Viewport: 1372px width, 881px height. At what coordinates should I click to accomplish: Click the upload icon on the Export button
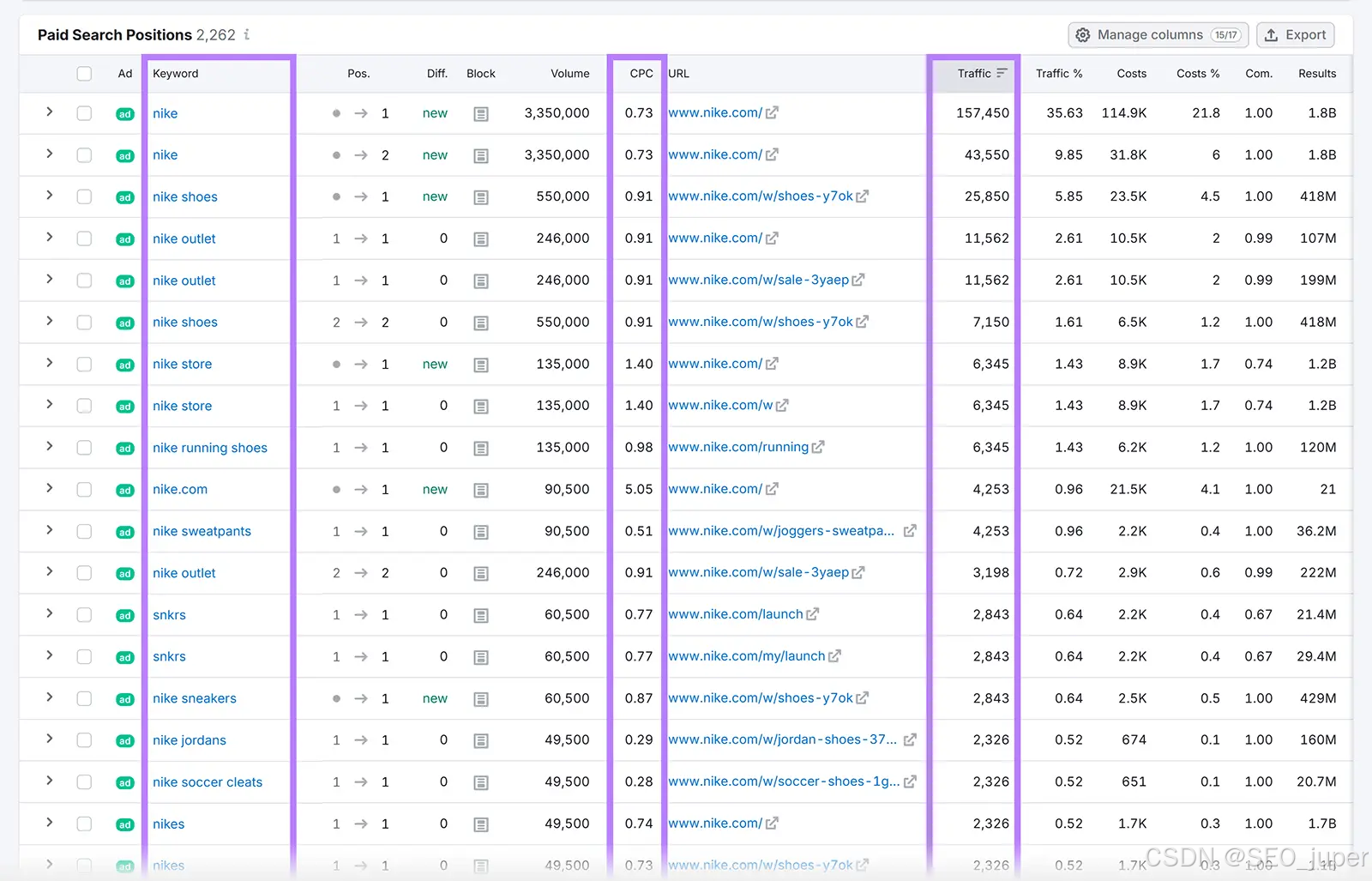(x=1272, y=35)
